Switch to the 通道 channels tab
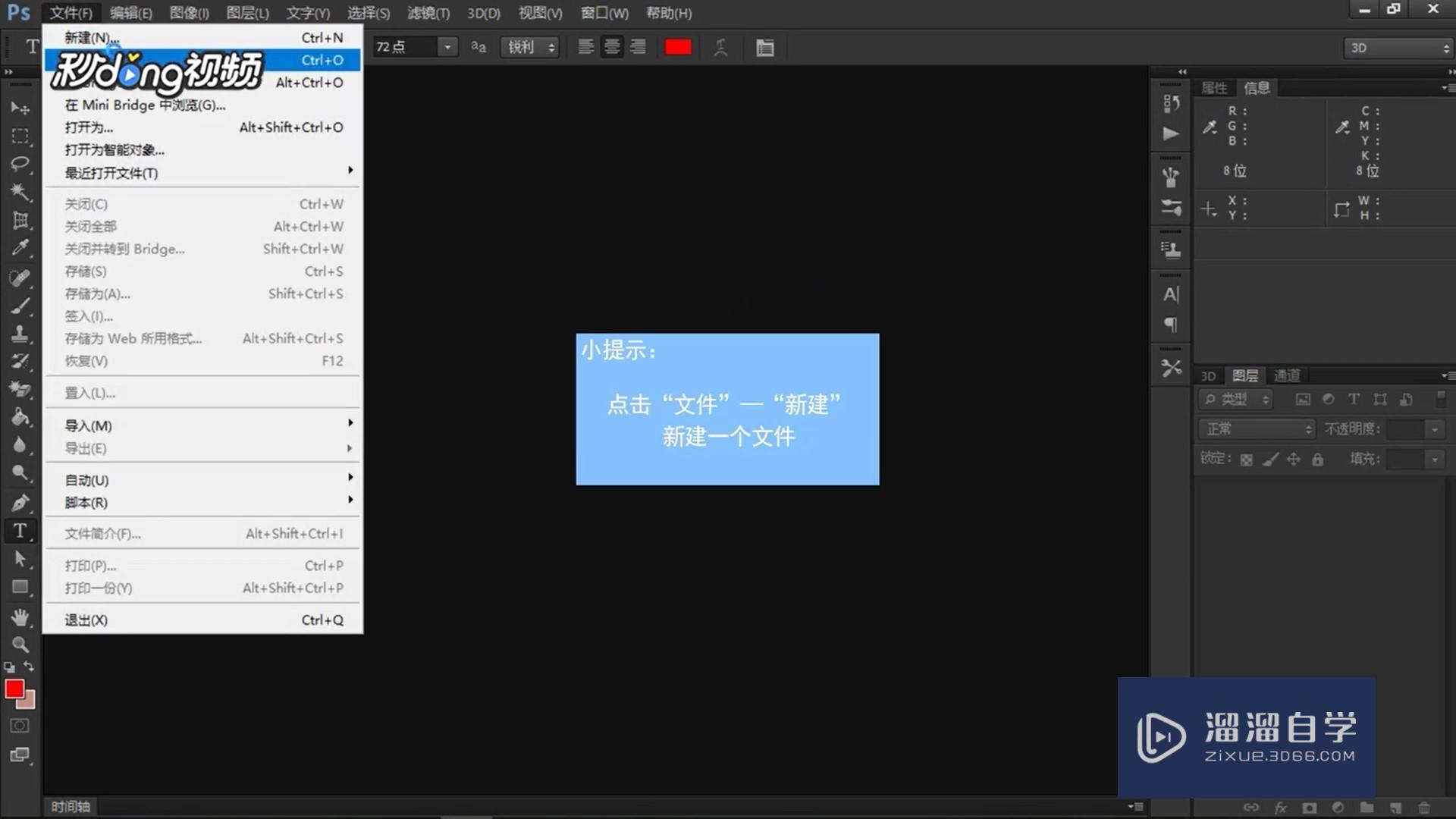Viewport: 1456px width, 819px height. (x=1288, y=375)
